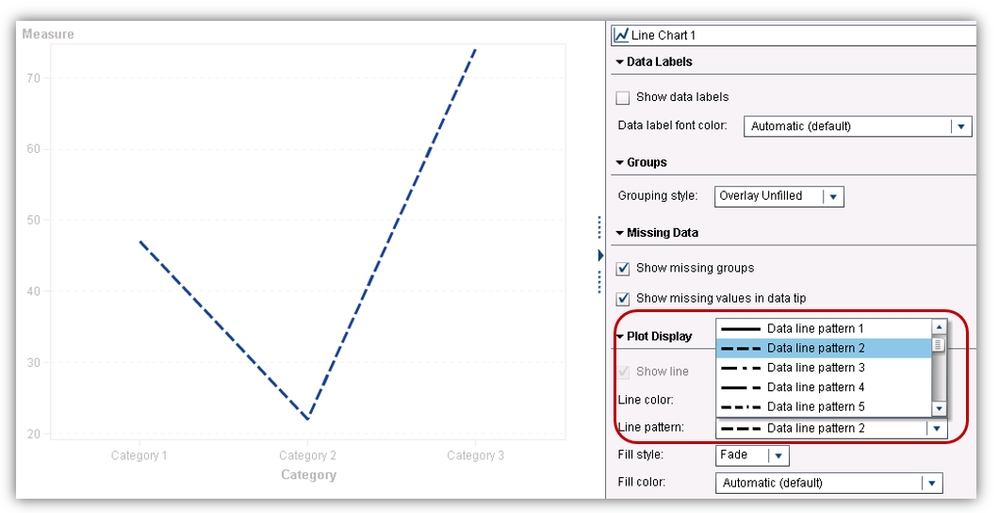Open the Fill style dropdown

coord(779,456)
